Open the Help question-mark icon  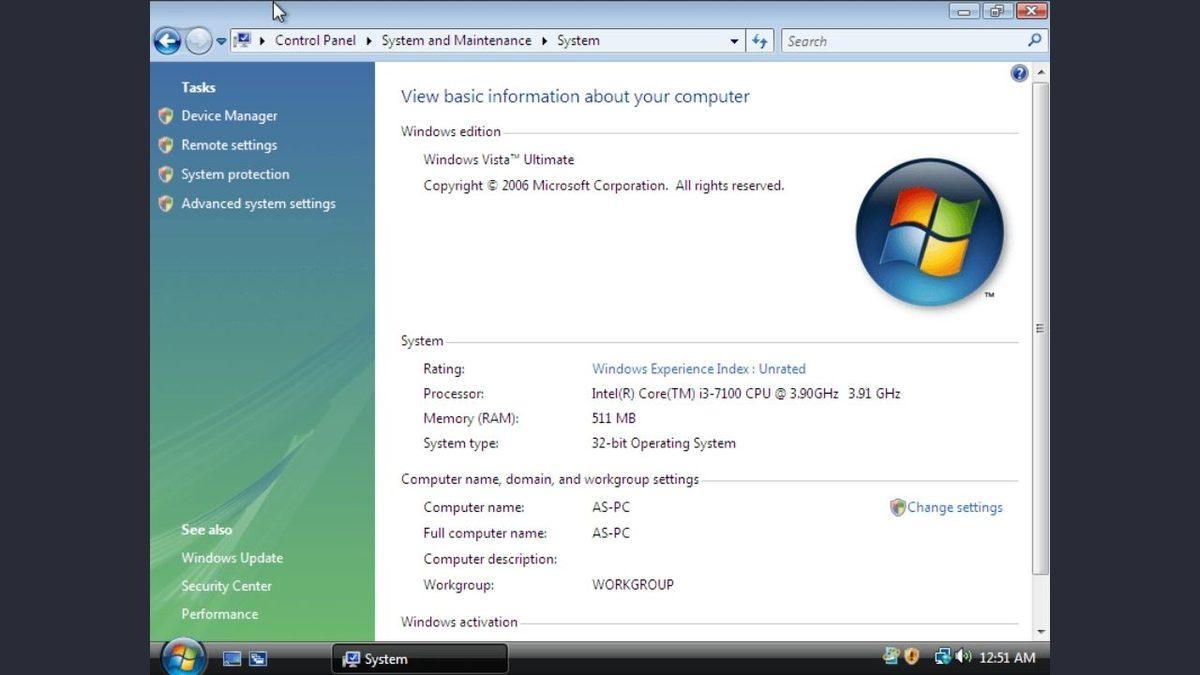click(x=1019, y=73)
